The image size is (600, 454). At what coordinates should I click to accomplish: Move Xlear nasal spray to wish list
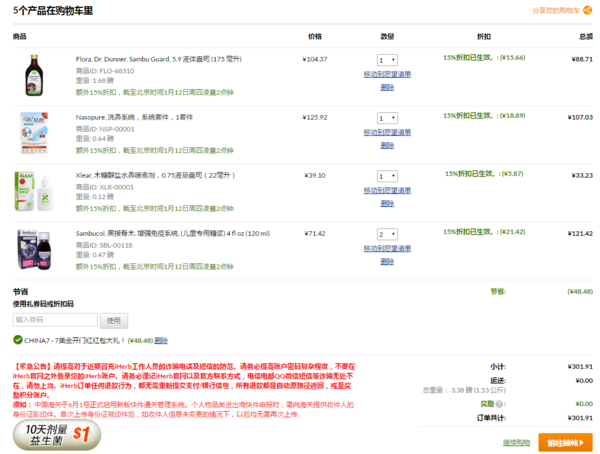[387, 190]
